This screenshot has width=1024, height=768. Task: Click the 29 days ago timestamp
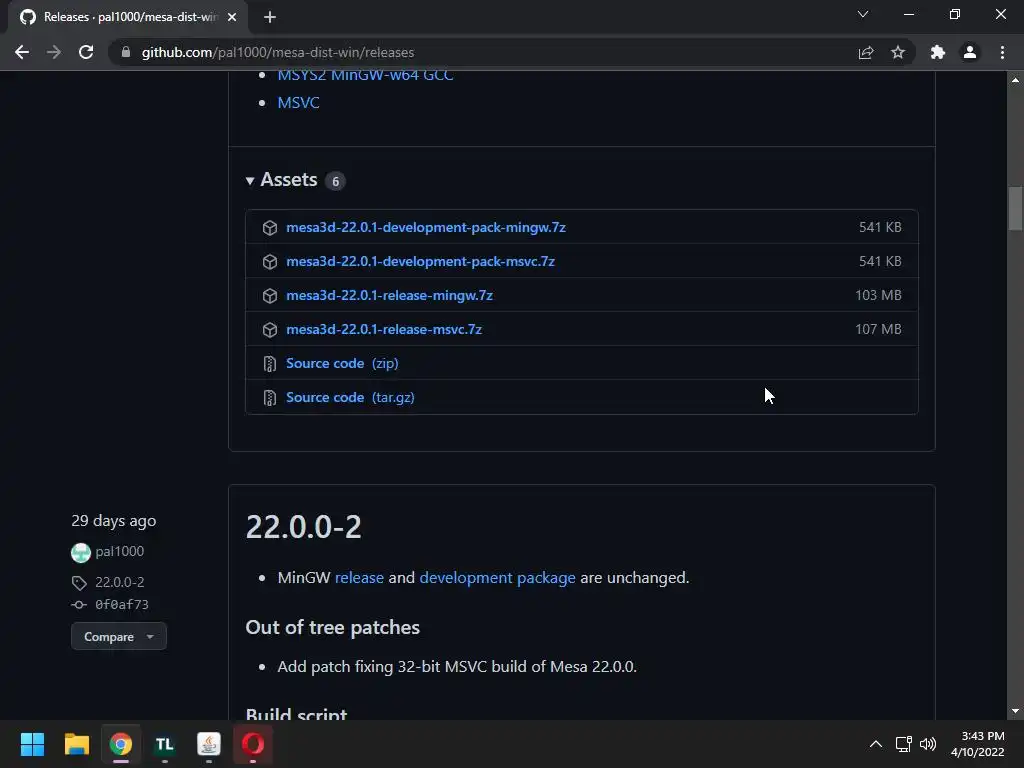pos(114,520)
